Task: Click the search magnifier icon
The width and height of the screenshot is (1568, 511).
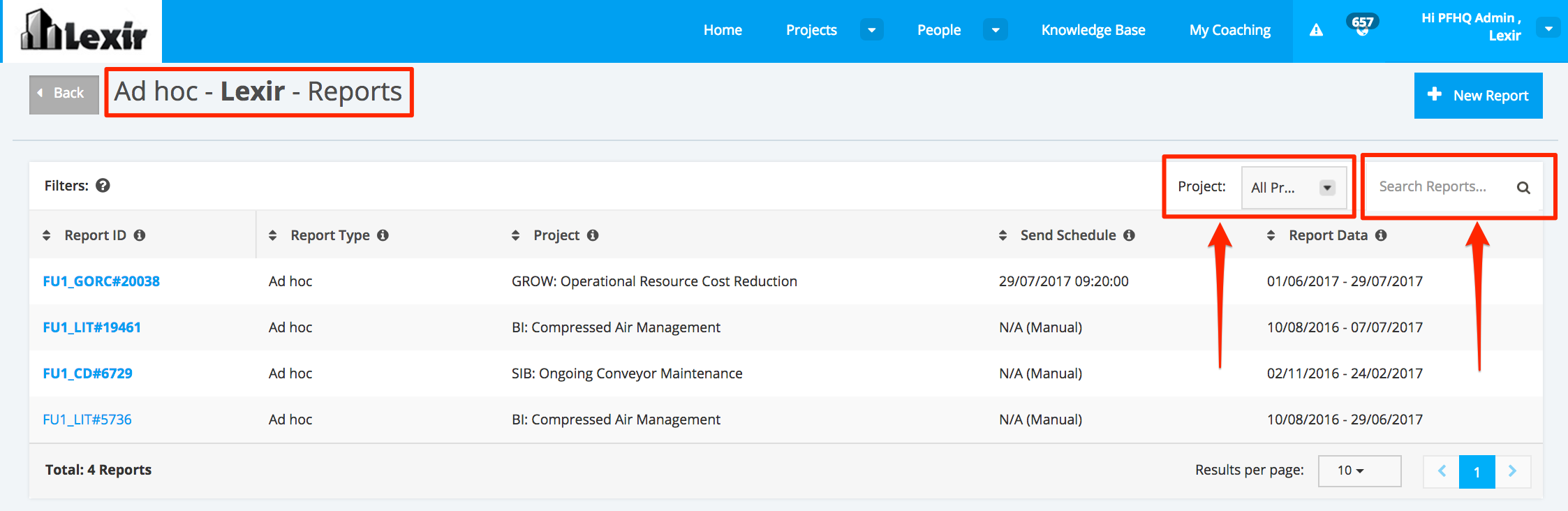Action: [1523, 187]
